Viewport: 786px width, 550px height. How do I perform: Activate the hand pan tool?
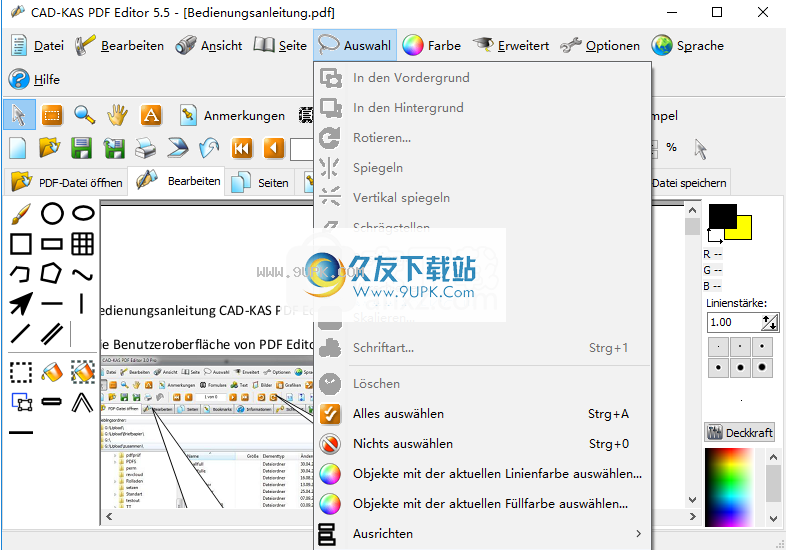pyautogui.click(x=117, y=115)
